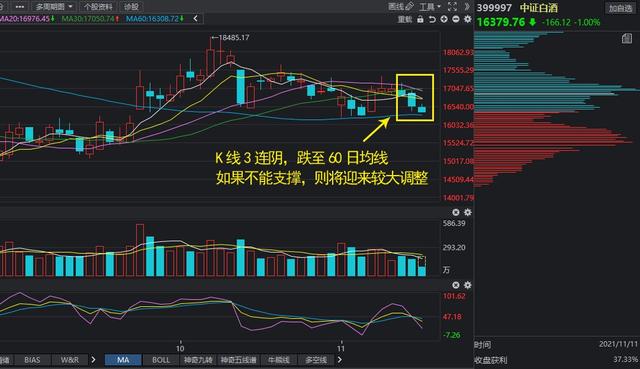
Task: Click the 16540.00 price axis label
Action: (458, 107)
